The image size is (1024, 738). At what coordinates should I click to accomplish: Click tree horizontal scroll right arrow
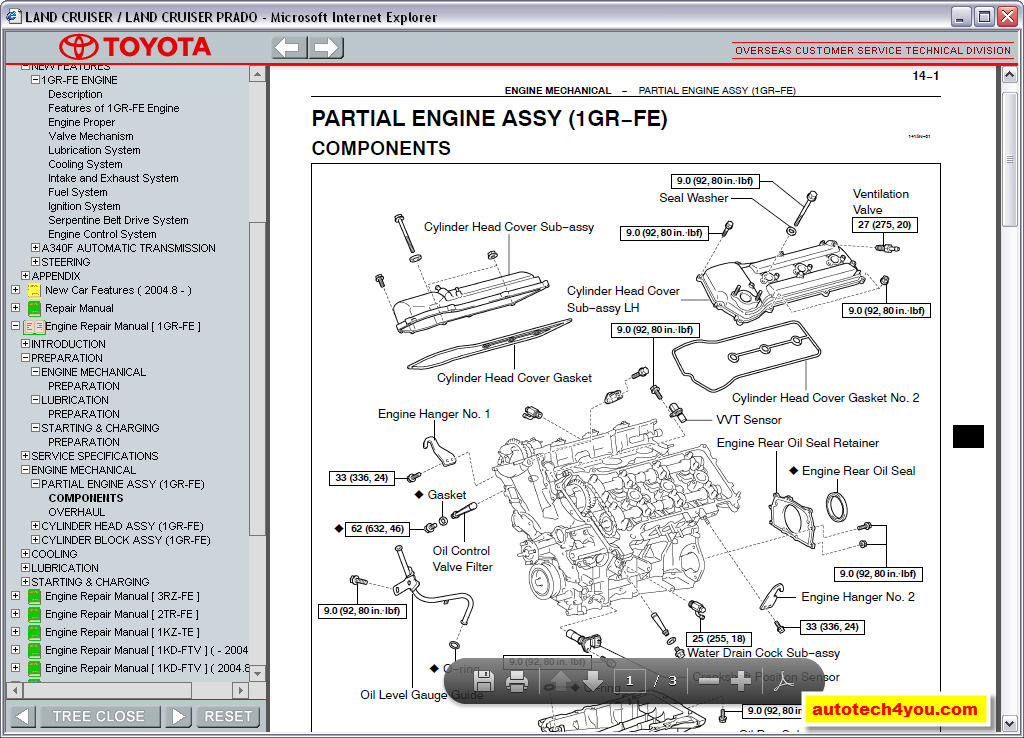coord(240,690)
